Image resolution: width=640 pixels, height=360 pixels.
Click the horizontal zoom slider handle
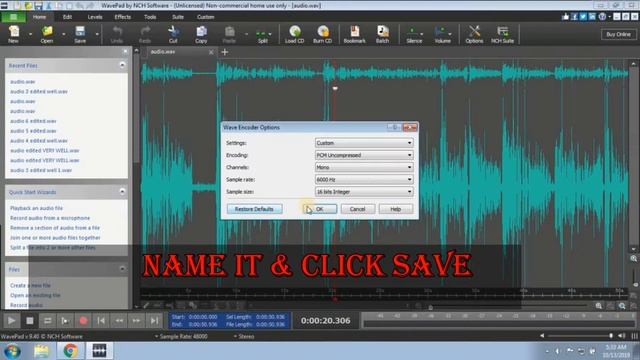coord(430,307)
